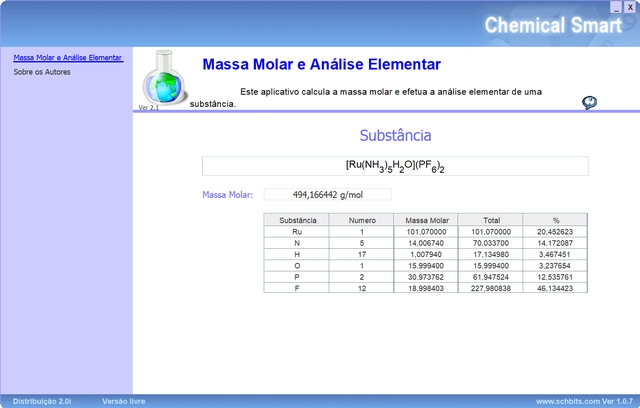
Task: Click total 61,947524 cell
Action: (x=491, y=277)
